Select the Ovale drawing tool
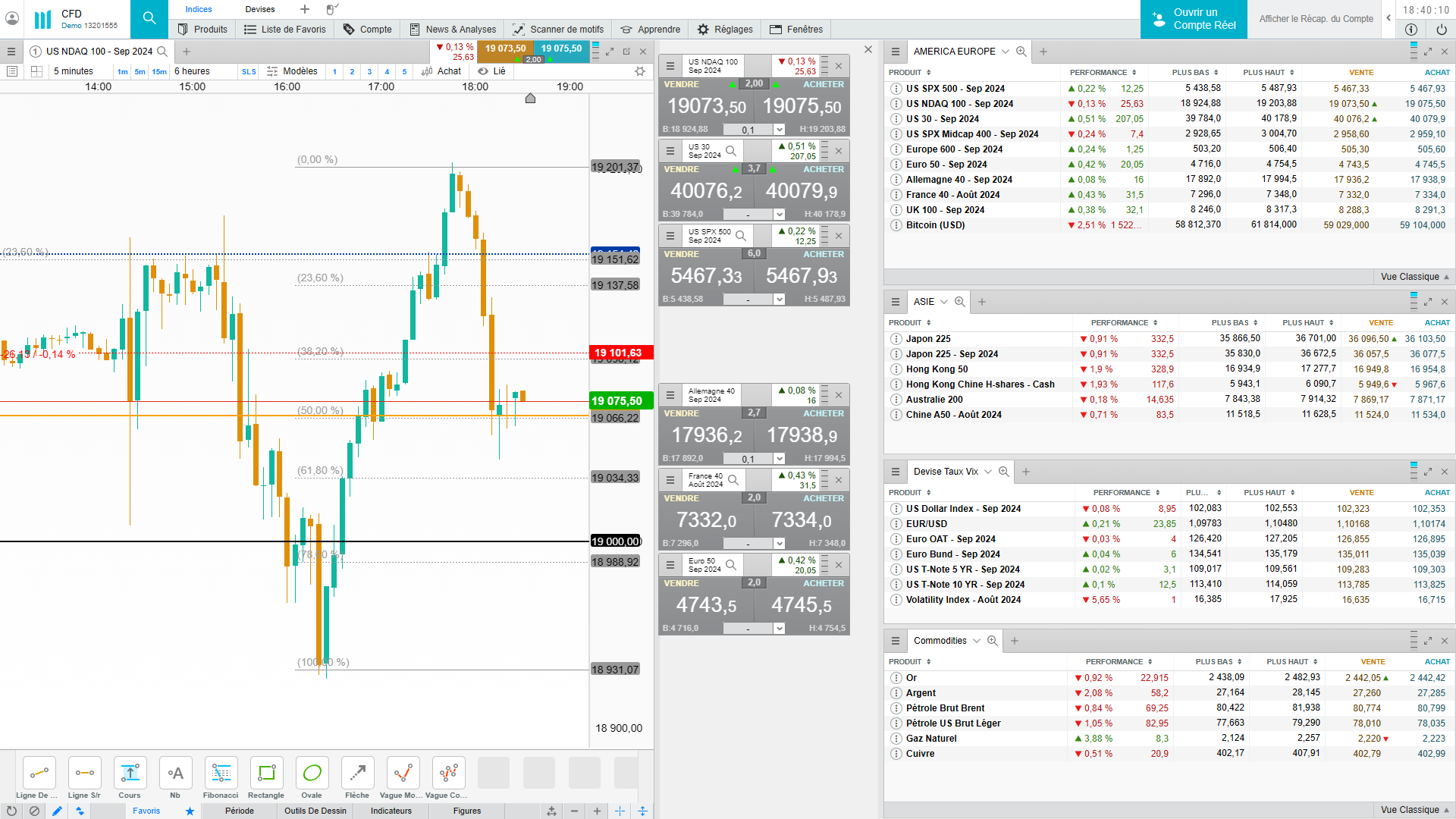The height and width of the screenshot is (819, 1456). (x=312, y=773)
